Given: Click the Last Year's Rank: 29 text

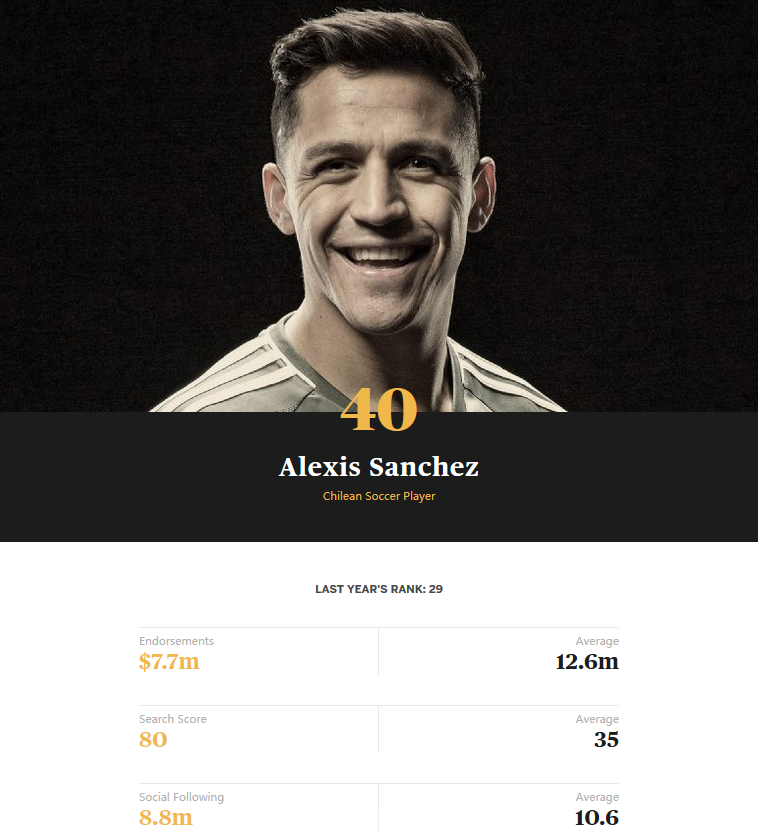Looking at the screenshot, I should 379,589.
